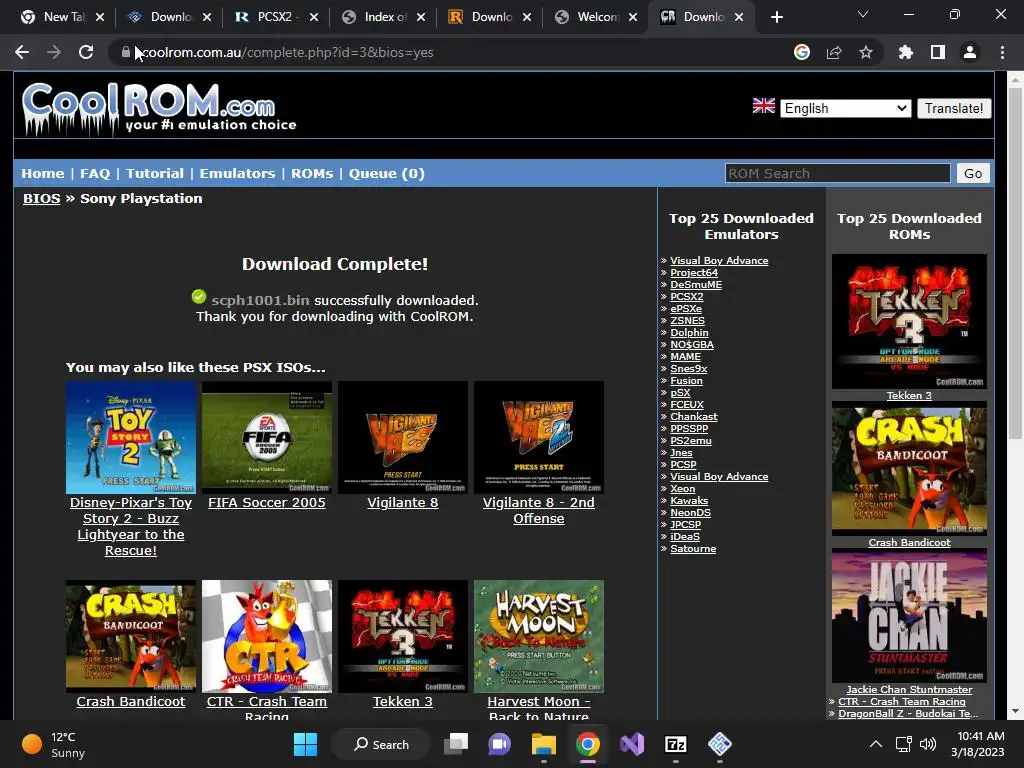The width and height of the screenshot is (1024, 768).
Task: Open the ePSXe emulator link
Action: click(686, 308)
